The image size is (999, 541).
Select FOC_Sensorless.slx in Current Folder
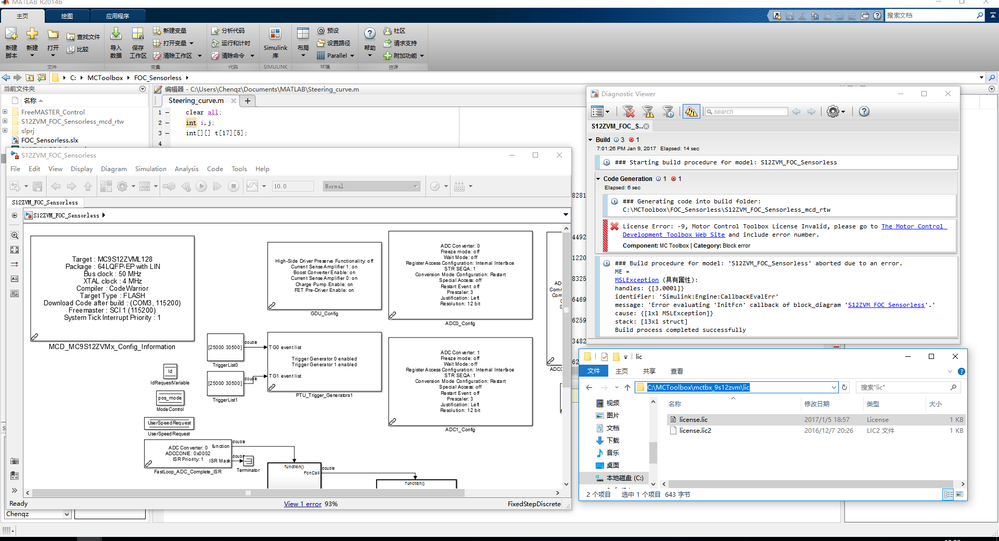click(x=50, y=140)
